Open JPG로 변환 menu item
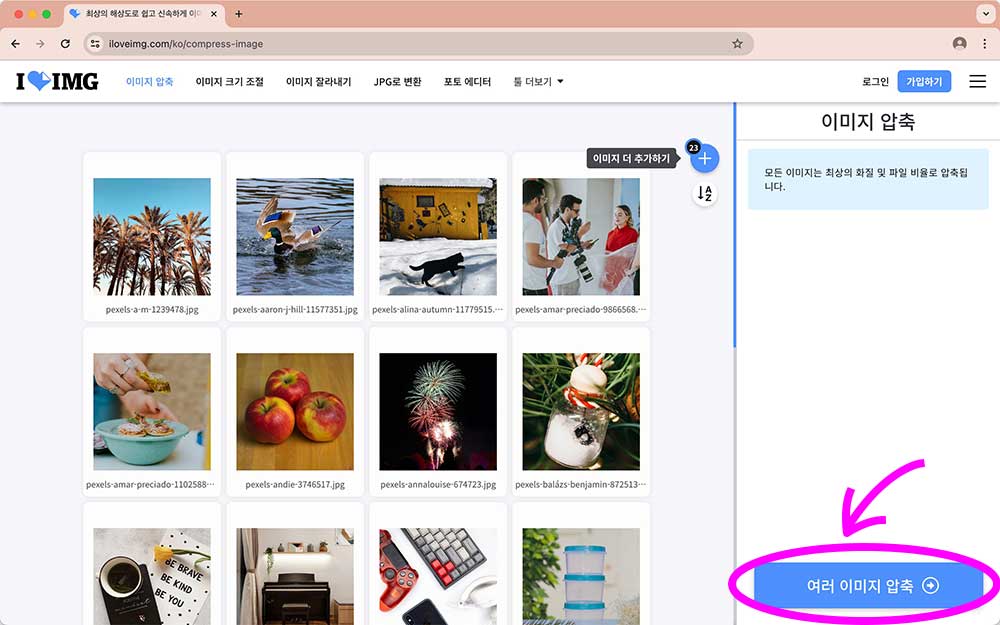The width and height of the screenshot is (1000, 625). [x=397, y=82]
